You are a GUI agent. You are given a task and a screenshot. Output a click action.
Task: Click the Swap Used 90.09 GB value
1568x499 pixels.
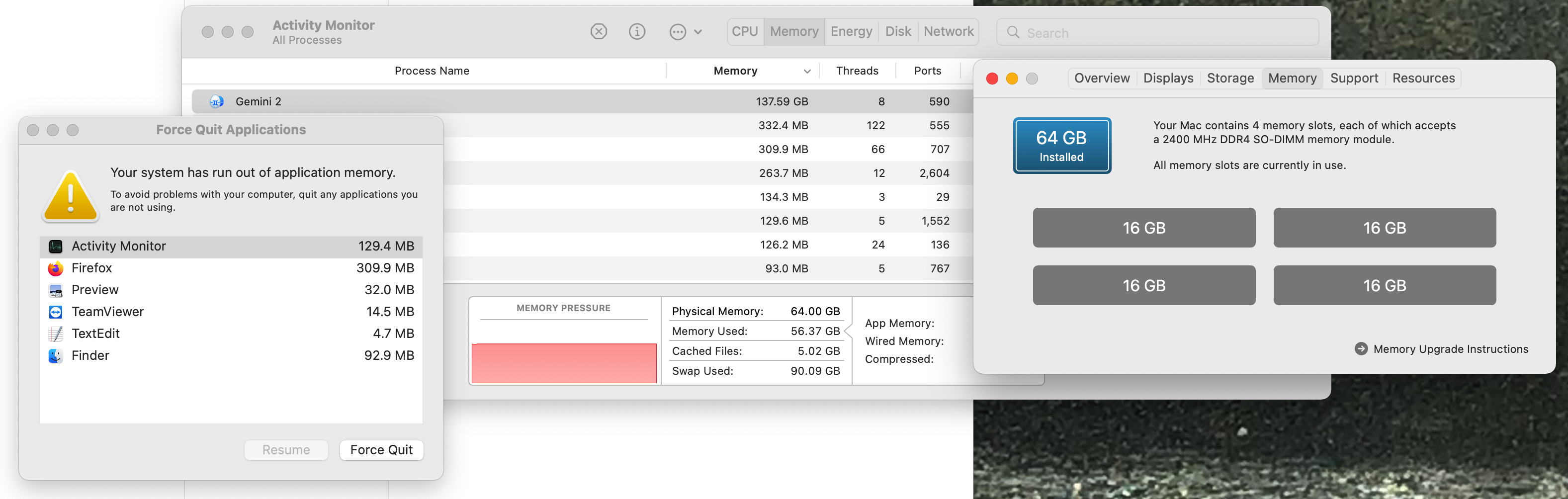pos(815,371)
